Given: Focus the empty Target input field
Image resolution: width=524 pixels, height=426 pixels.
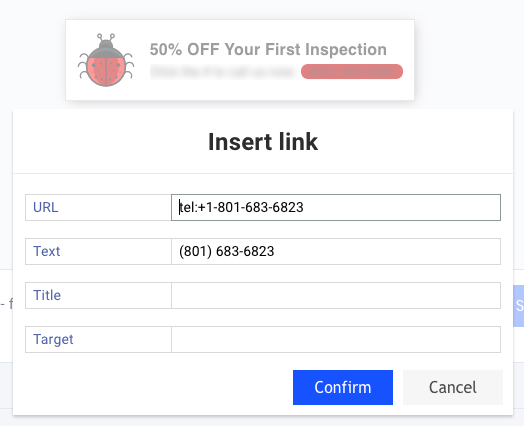Looking at the screenshot, I should click(336, 339).
